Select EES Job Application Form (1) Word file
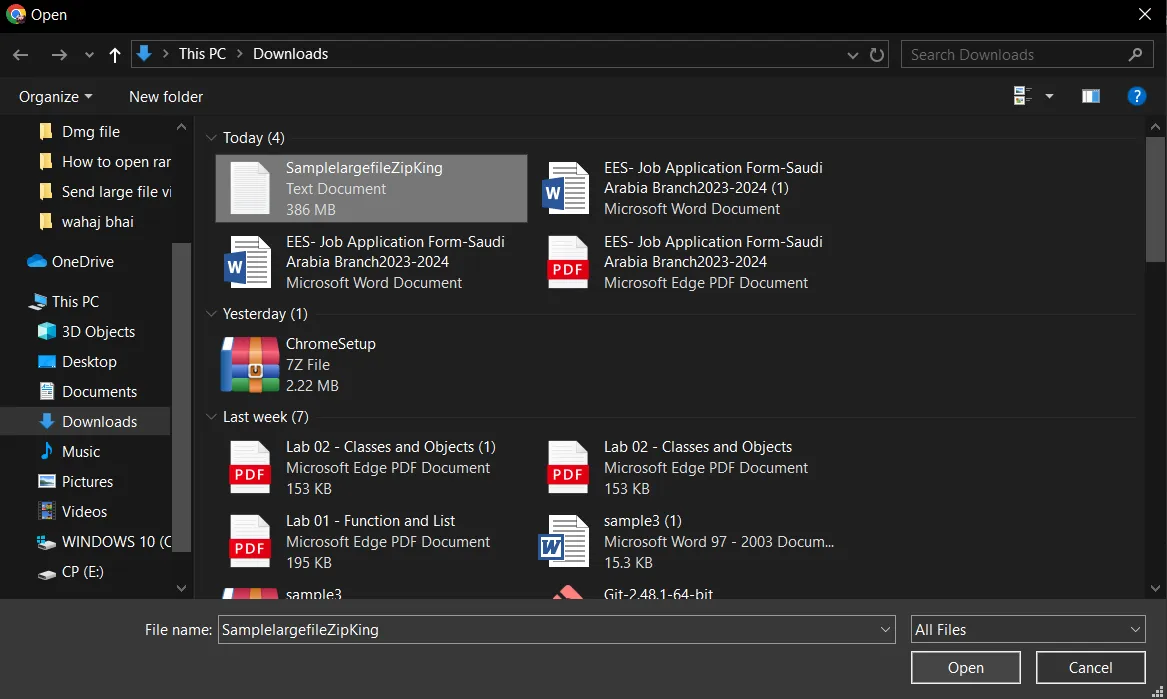 tap(690, 188)
